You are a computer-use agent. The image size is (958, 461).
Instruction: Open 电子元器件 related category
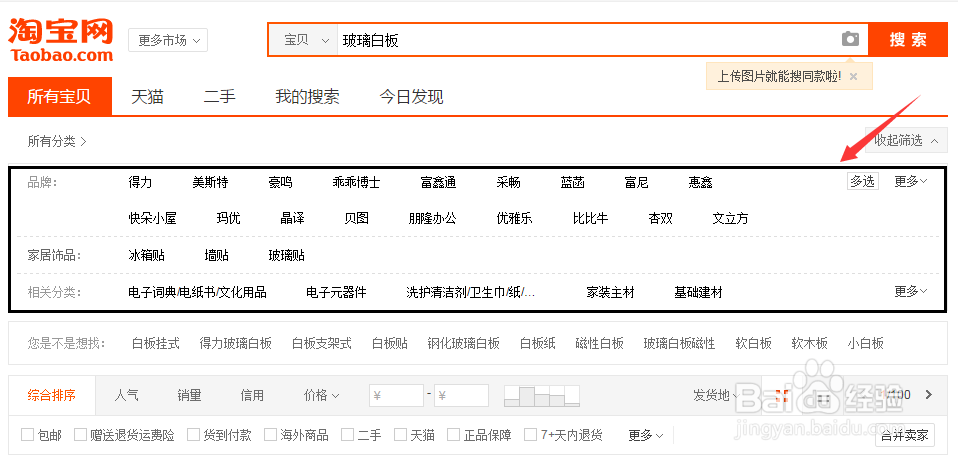[336, 292]
